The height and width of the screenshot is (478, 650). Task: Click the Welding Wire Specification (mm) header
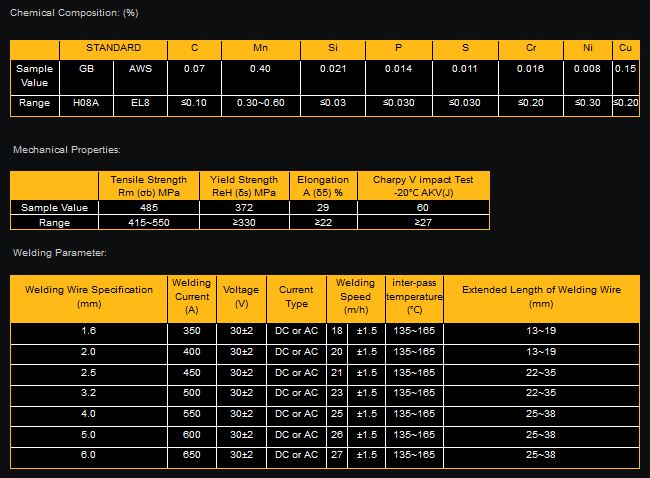(88, 296)
